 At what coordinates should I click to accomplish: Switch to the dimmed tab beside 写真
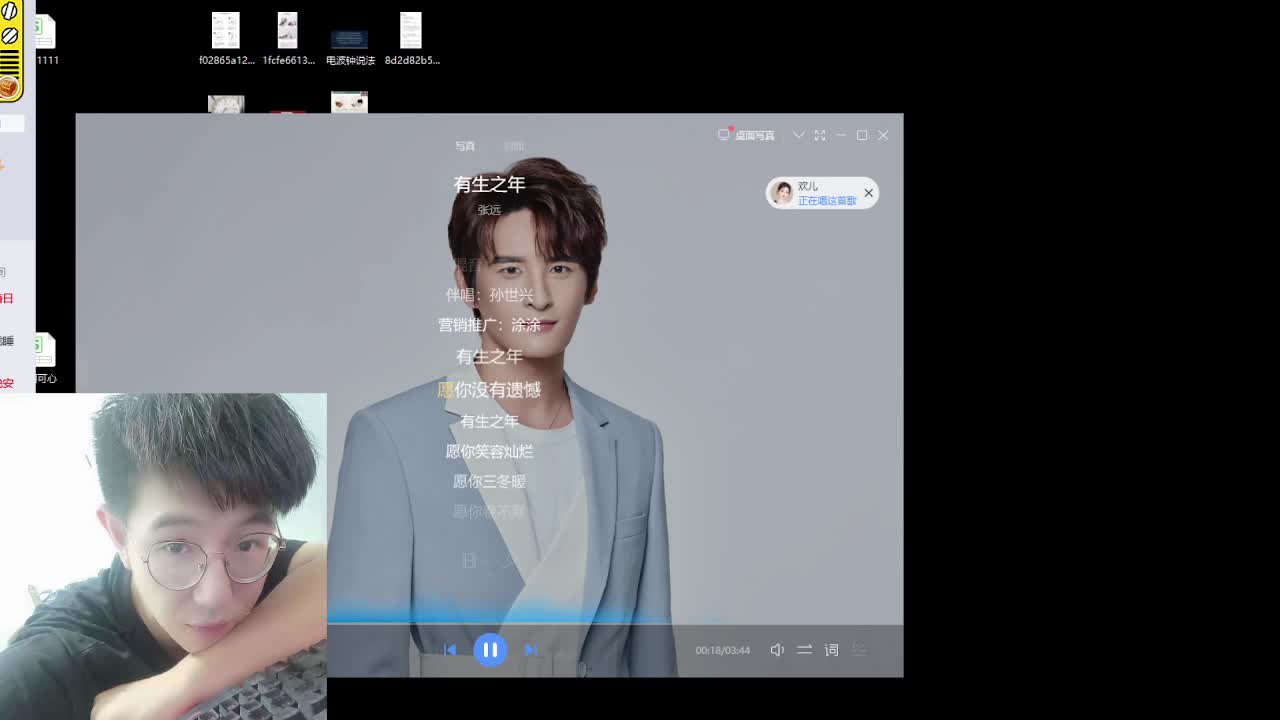click(x=513, y=146)
